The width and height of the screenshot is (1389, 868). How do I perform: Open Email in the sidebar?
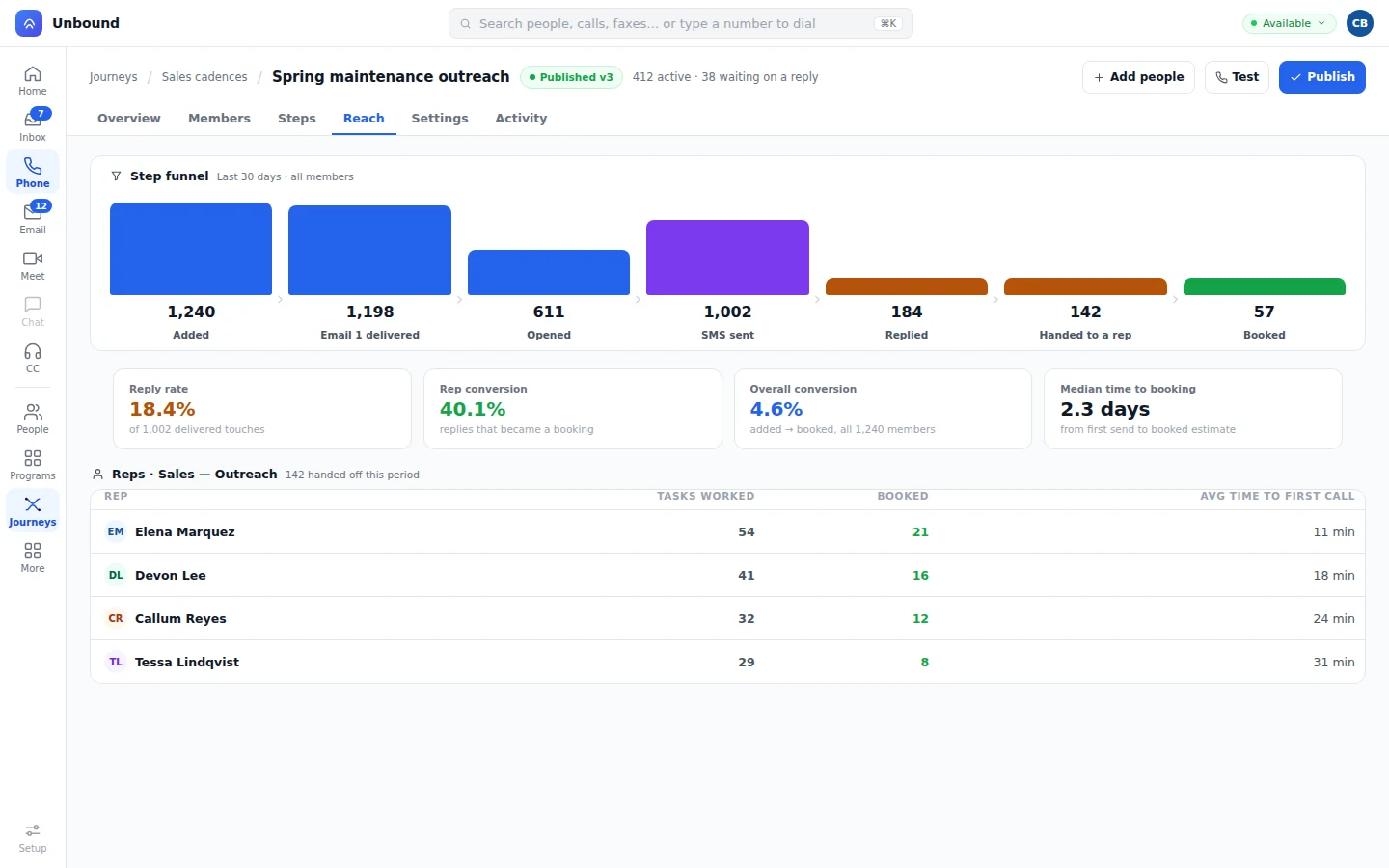tap(33, 219)
